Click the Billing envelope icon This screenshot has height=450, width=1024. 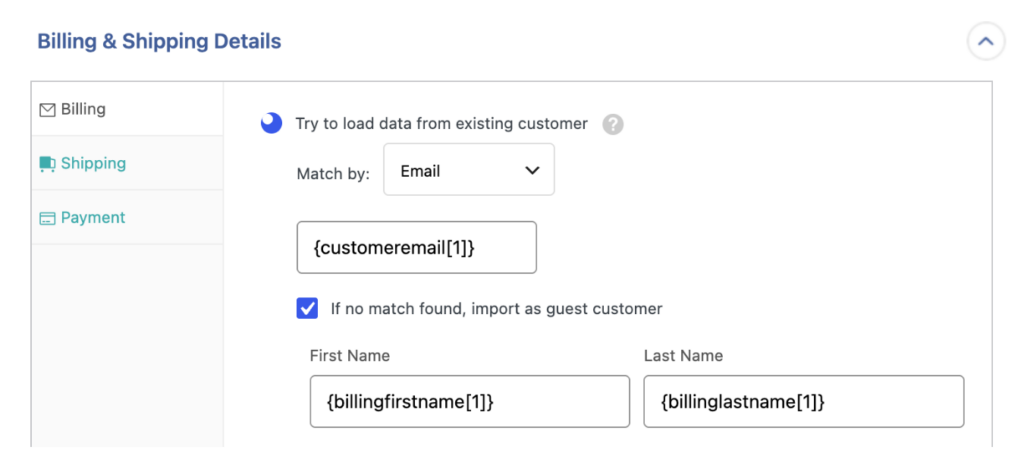coord(47,110)
